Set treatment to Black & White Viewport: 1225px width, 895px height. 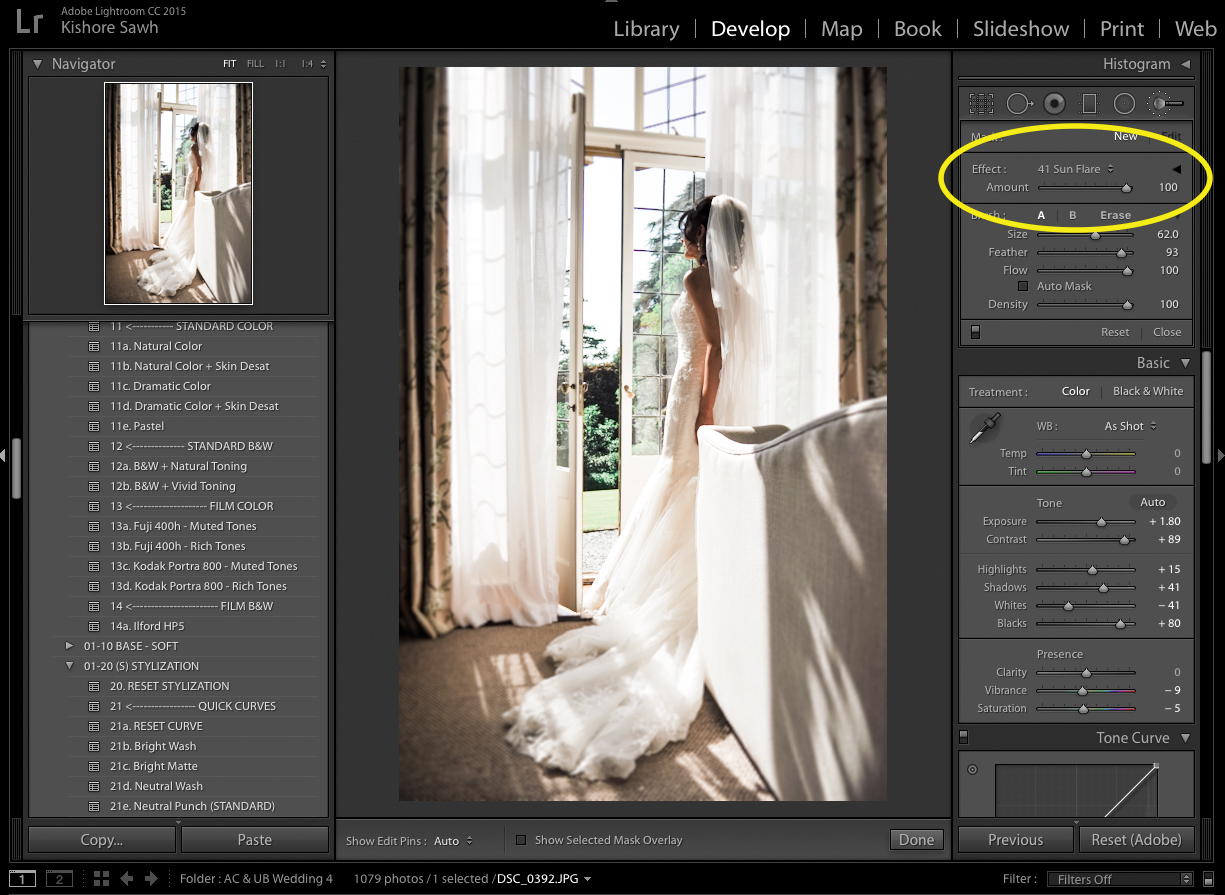click(1148, 391)
